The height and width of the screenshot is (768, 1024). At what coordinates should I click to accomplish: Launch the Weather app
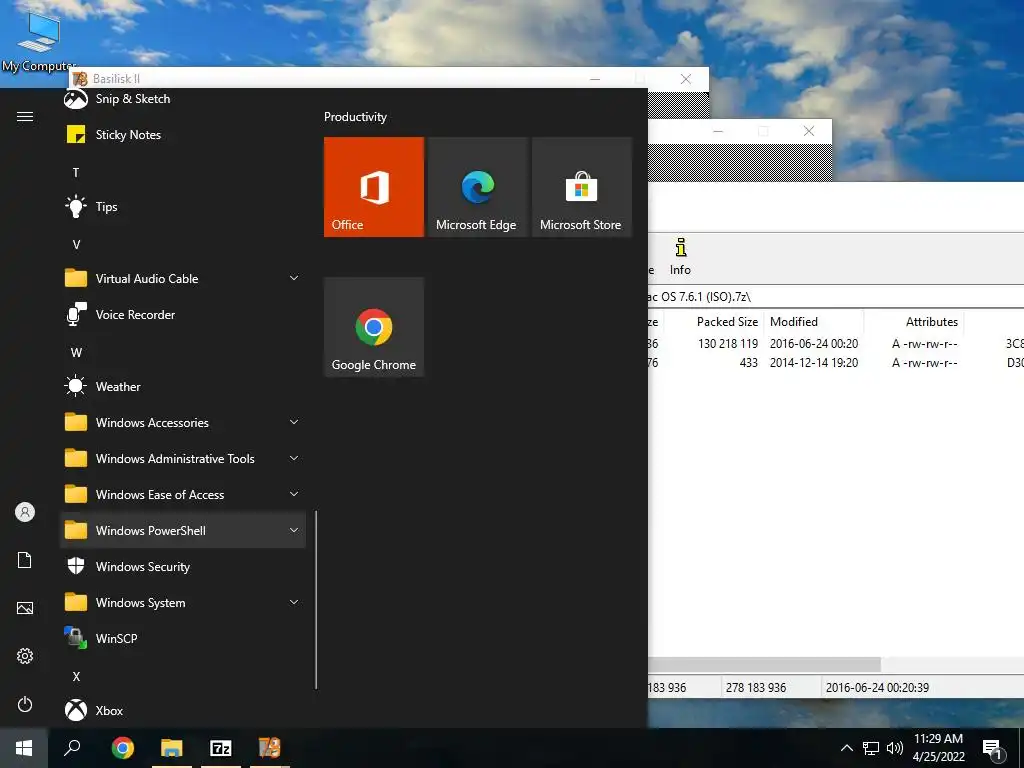(183, 387)
